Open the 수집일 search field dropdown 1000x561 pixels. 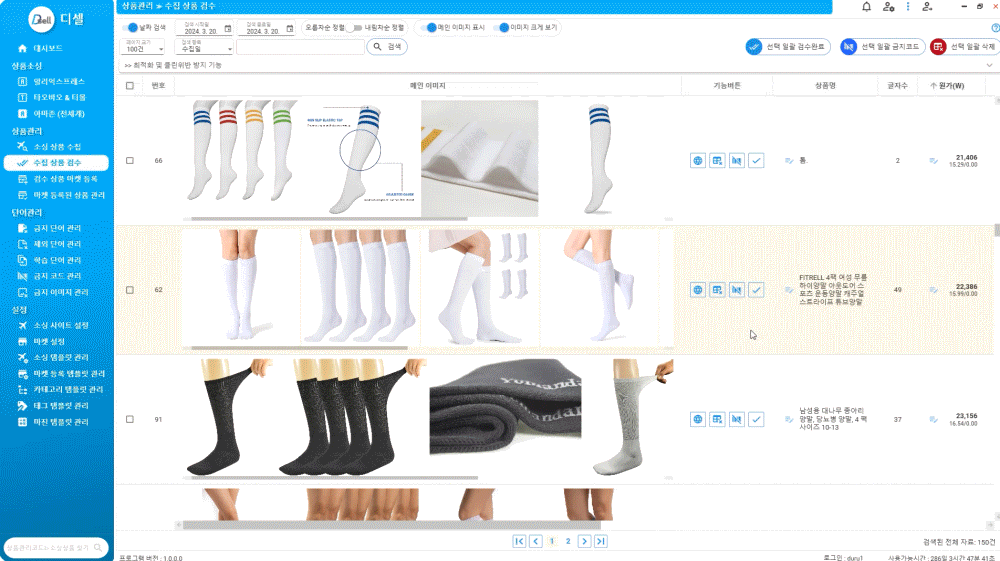point(204,47)
